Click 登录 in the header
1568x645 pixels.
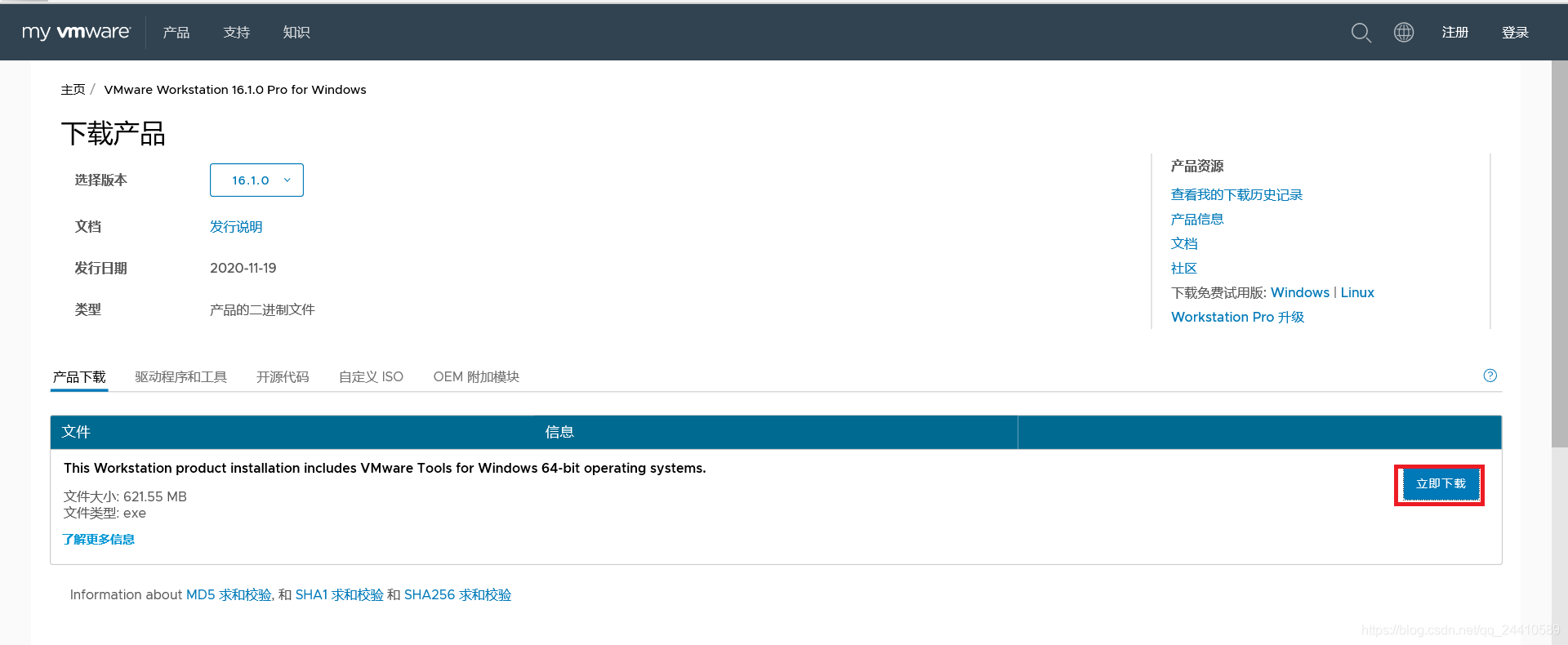[x=1515, y=32]
